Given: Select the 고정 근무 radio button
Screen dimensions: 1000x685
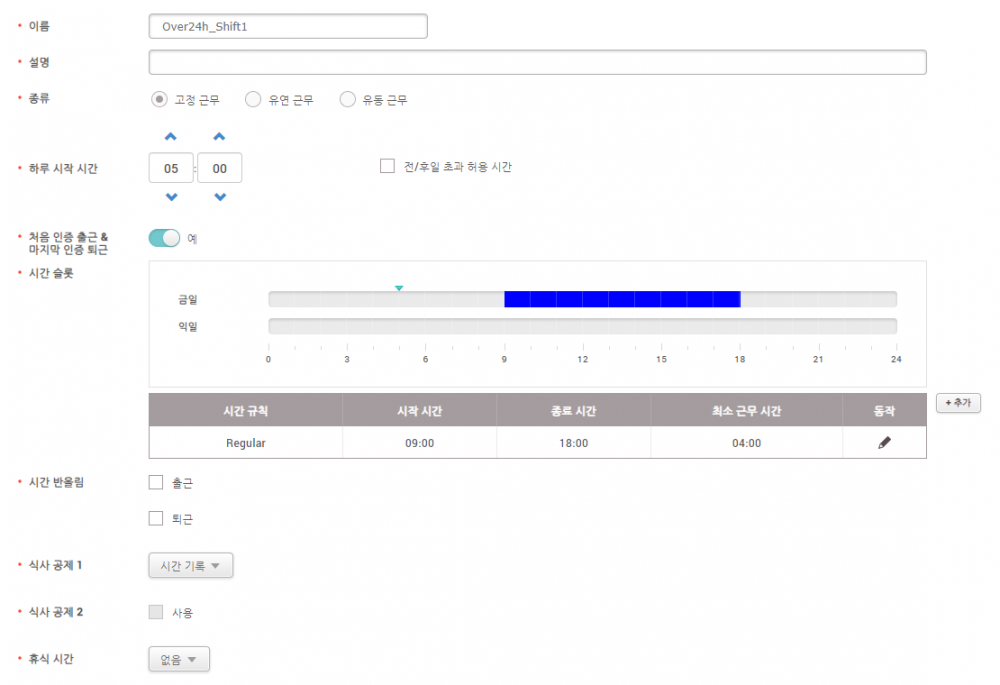Looking at the screenshot, I should [x=159, y=99].
